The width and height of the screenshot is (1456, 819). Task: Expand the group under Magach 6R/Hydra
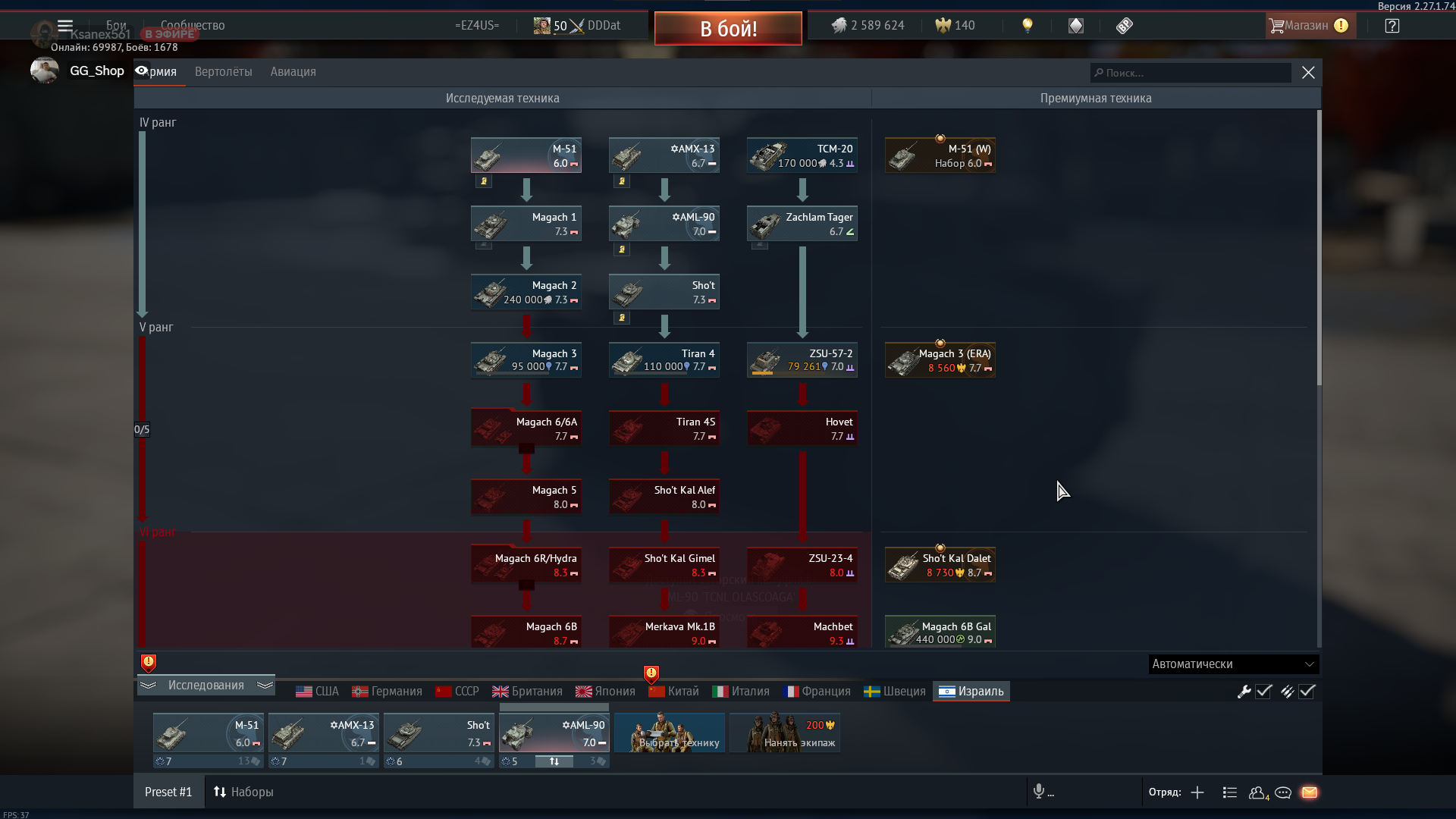click(526, 585)
